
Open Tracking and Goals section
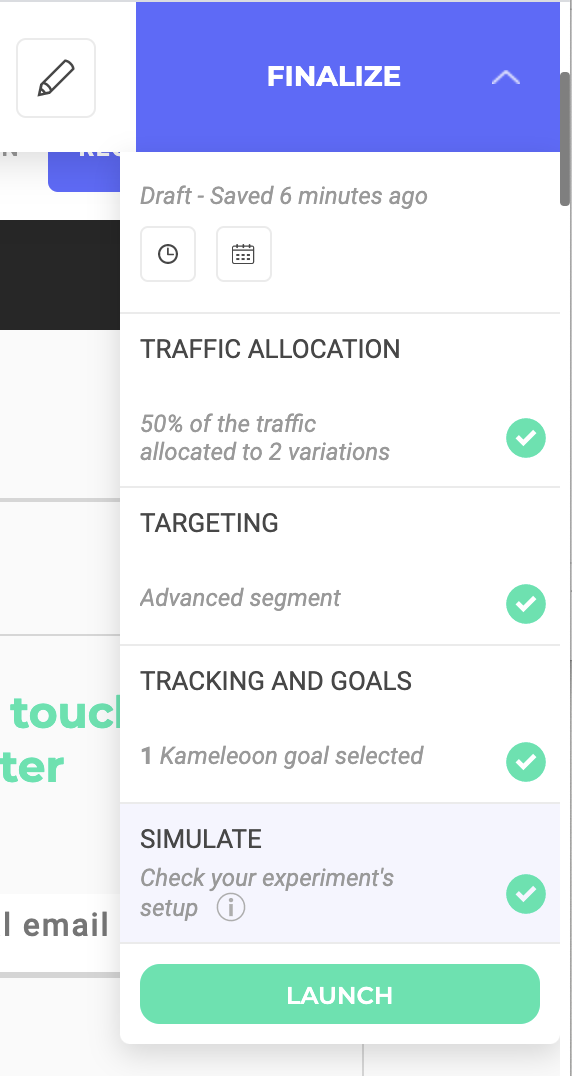pyautogui.click(x=340, y=725)
